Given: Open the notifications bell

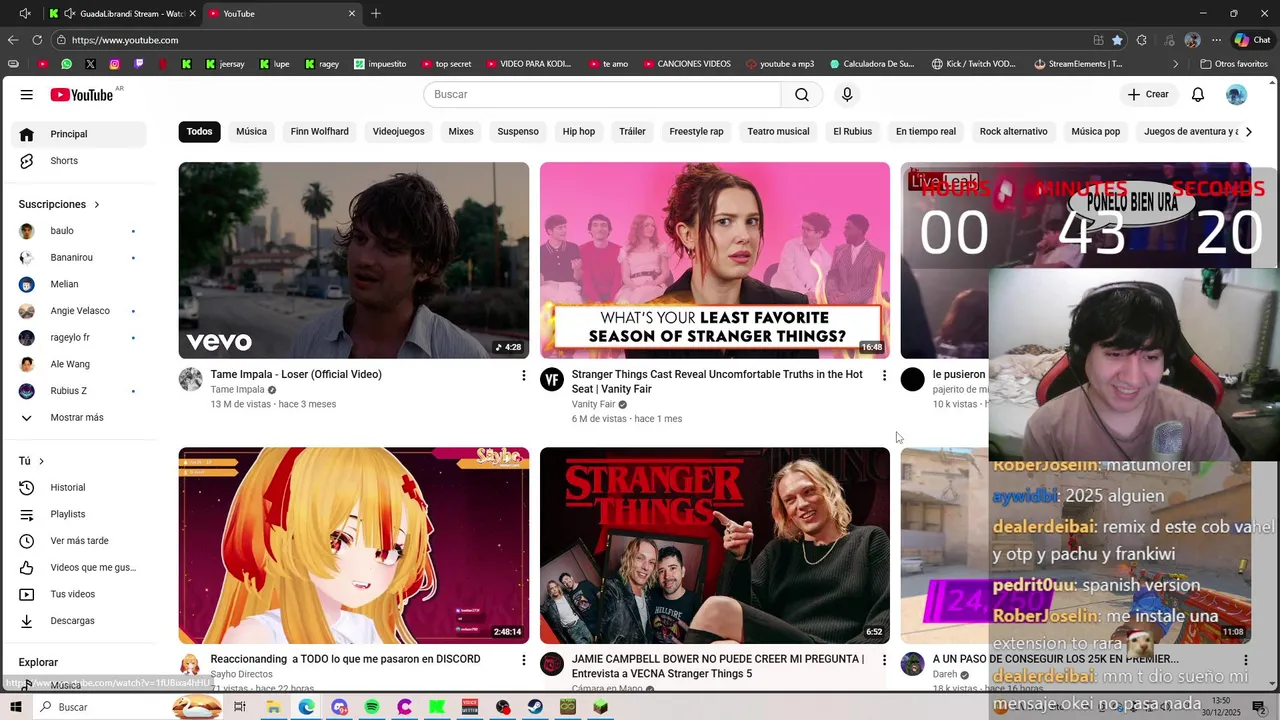Looking at the screenshot, I should (1198, 94).
